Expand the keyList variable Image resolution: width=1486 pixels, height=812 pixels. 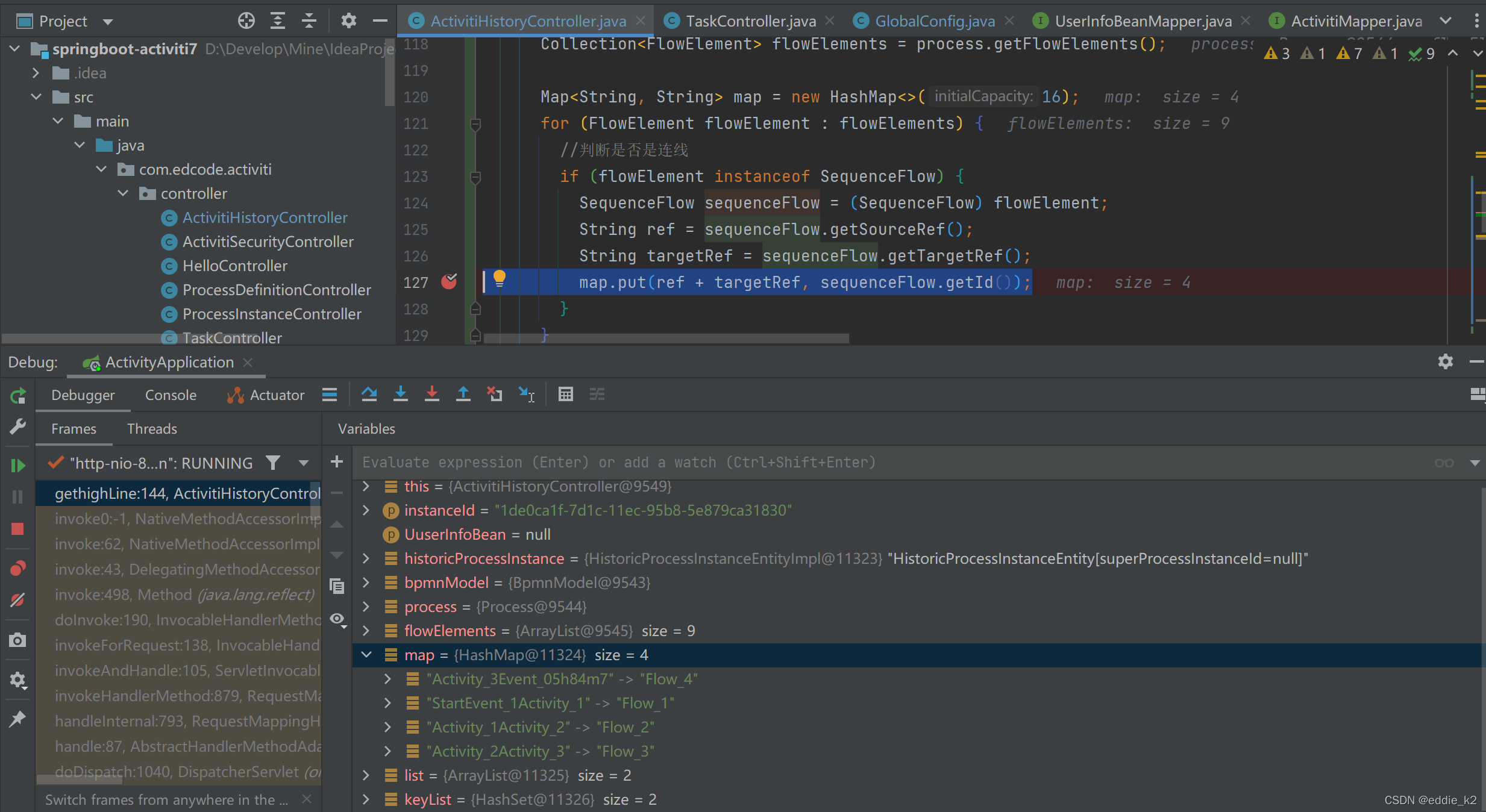[x=366, y=799]
